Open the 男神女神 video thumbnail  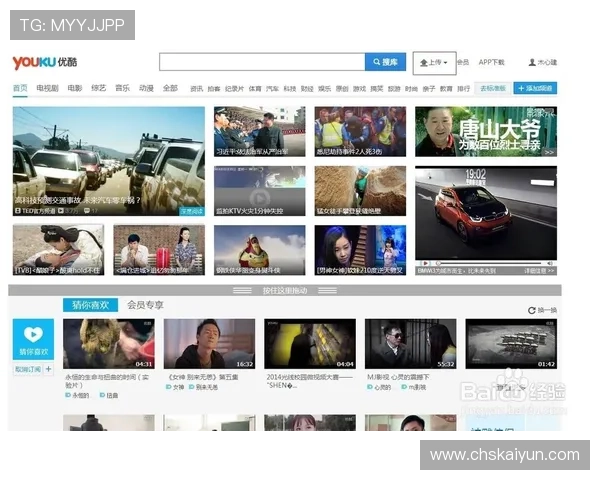tap(360, 250)
